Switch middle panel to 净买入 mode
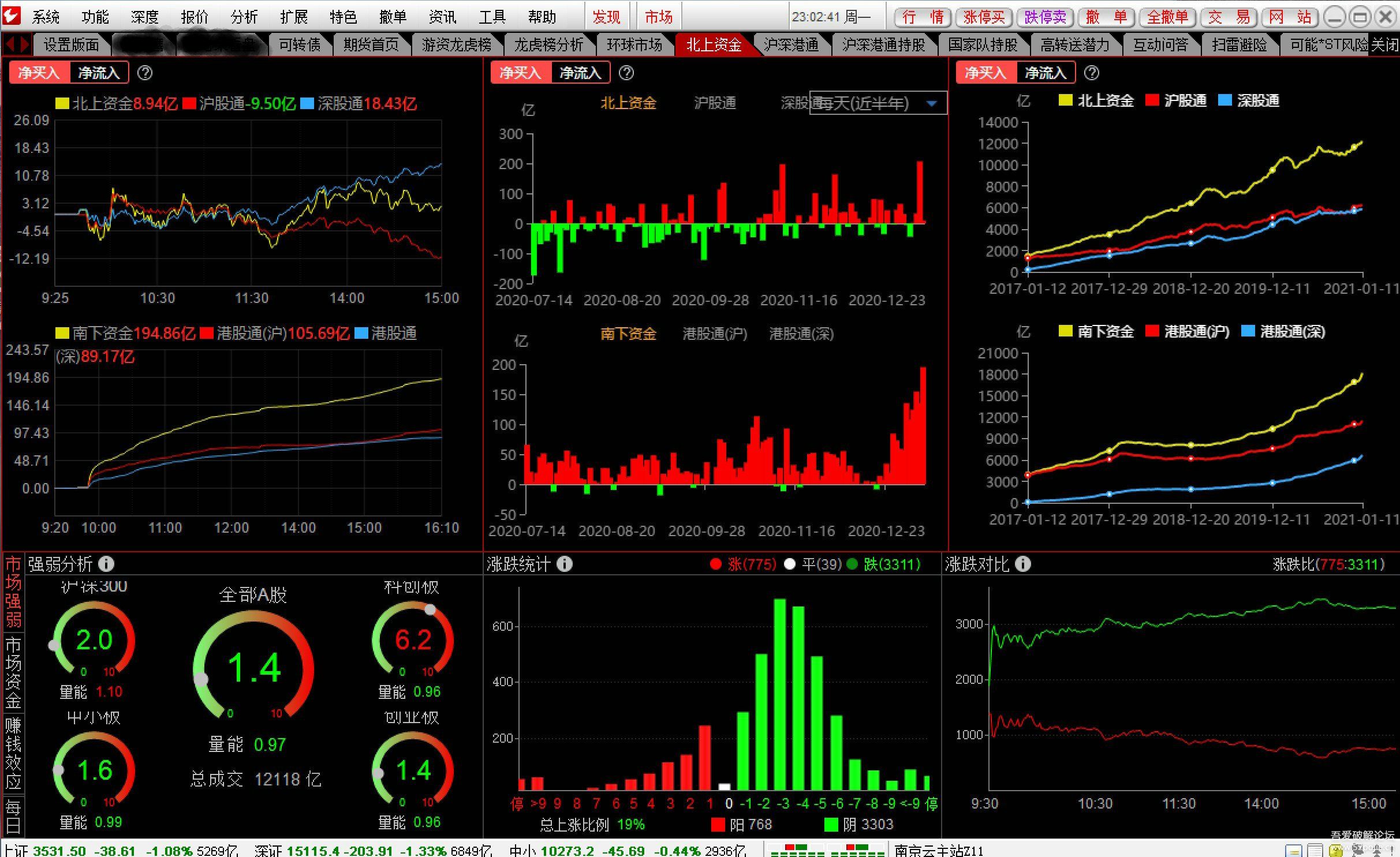The width and height of the screenshot is (1400, 857). point(520,73)
